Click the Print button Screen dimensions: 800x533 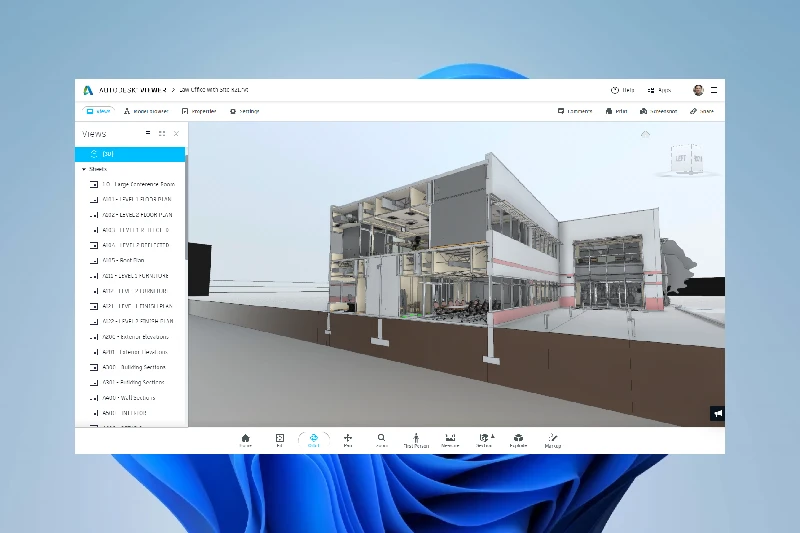pyautogui.click(x=616, y=111)
